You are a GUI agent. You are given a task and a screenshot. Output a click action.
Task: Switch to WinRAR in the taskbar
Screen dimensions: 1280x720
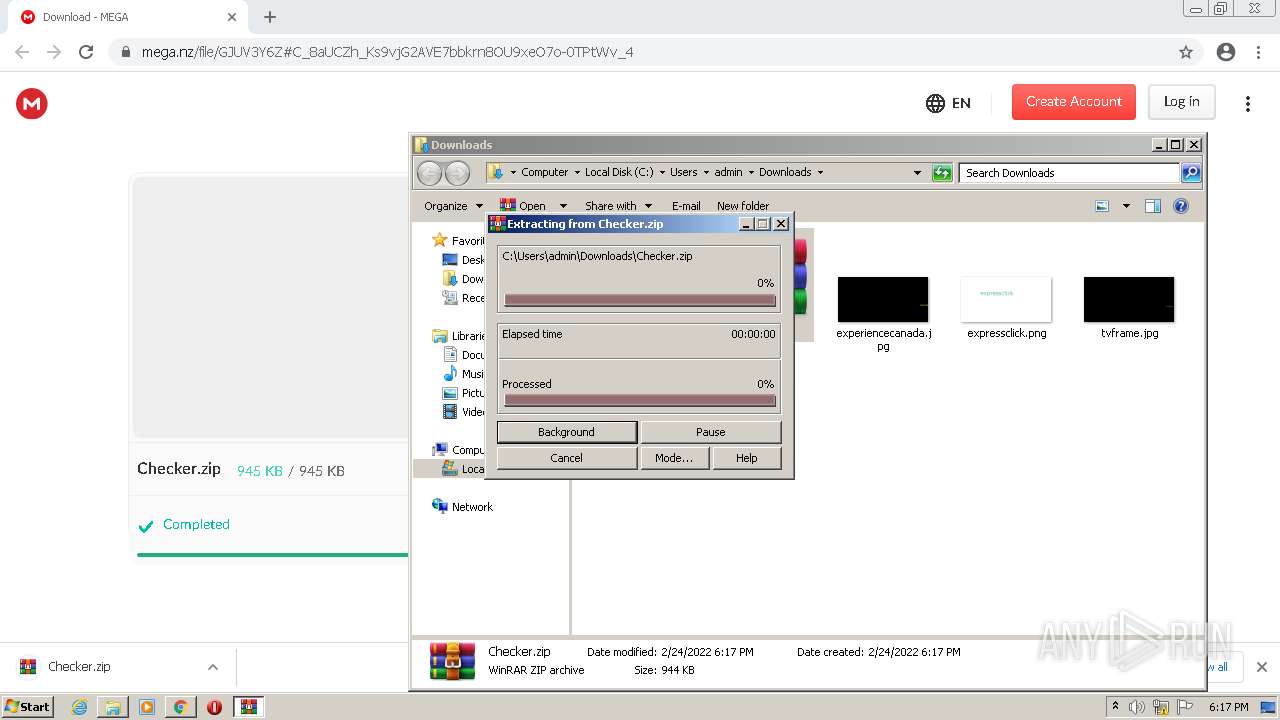click(x=248, y=707)
